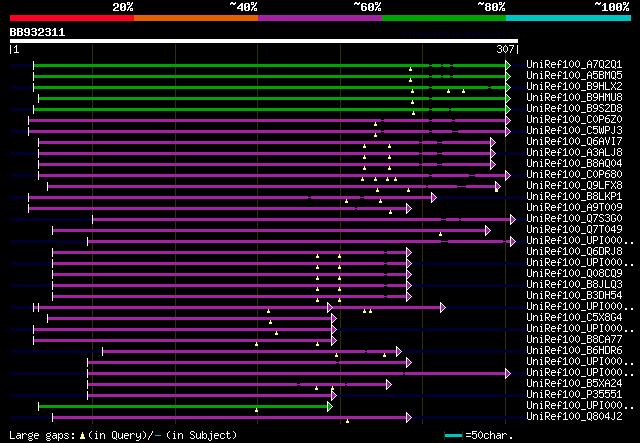
Task: Click the green alignment bar for A7Q2Q1
Action: click(269, 65)
